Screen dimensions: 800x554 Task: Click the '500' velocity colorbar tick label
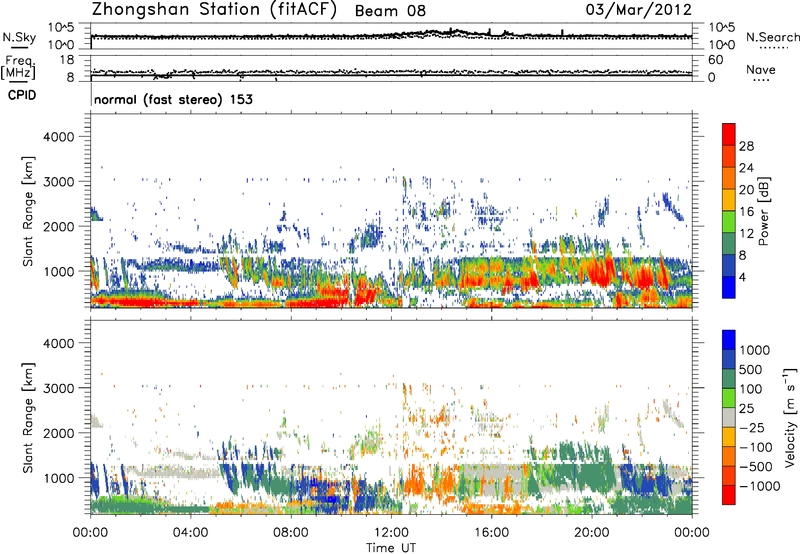[x=752, y=369]
